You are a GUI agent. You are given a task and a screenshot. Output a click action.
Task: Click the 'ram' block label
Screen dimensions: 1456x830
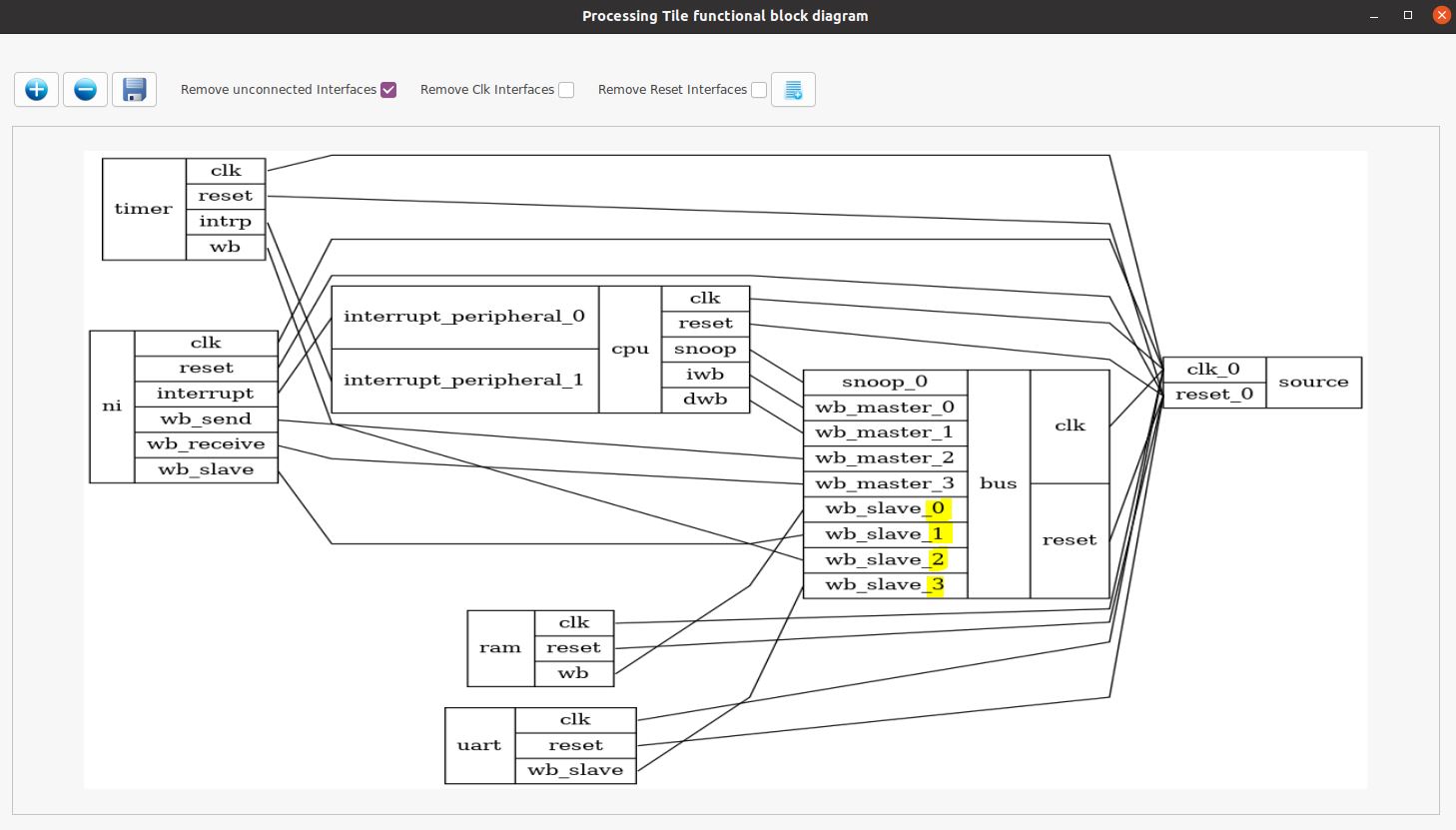[x=500, y=648]
